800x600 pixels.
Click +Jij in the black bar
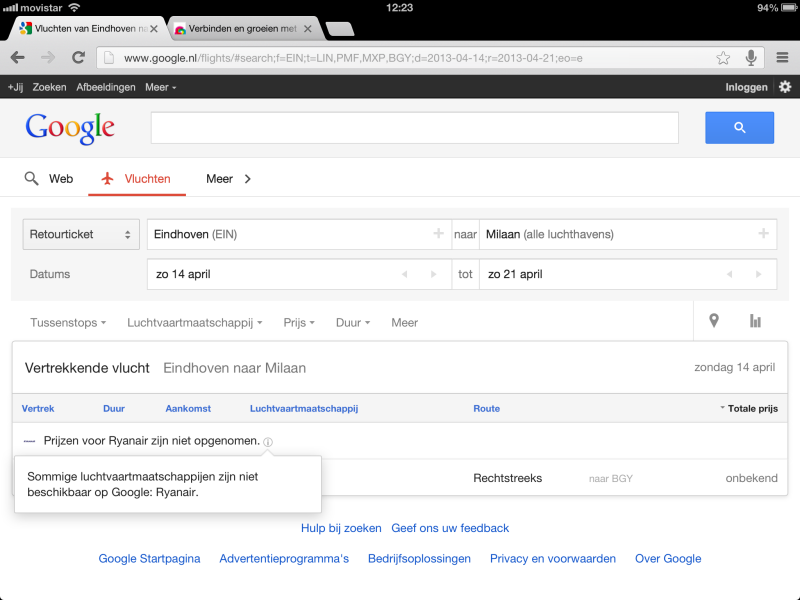pyautogui.click(x=15, y=87)
